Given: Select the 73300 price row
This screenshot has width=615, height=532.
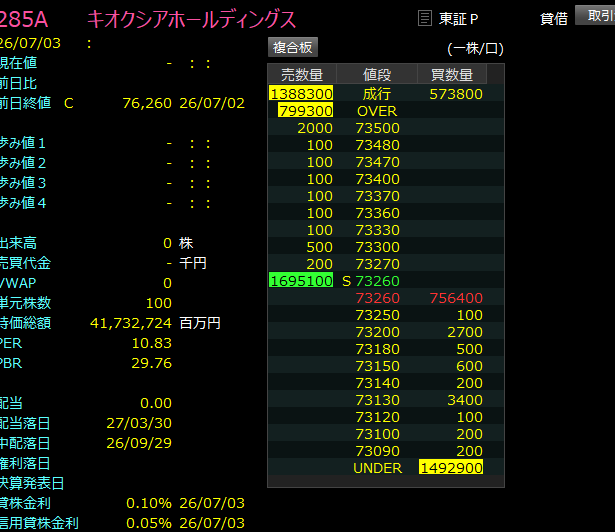Looking at the screenshot, I should click(x=386, y=247).
